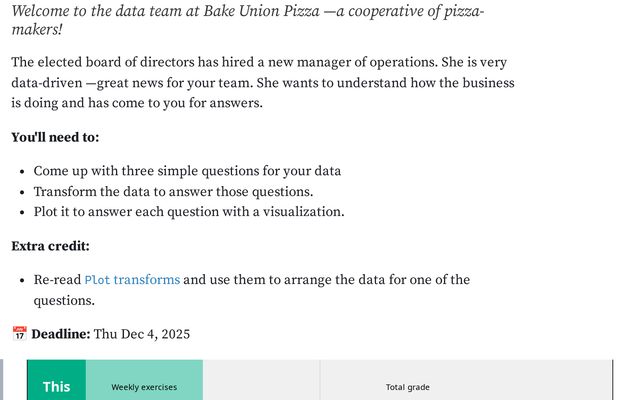Click the date Thu Dec 4, 2025

pos(142,334)
